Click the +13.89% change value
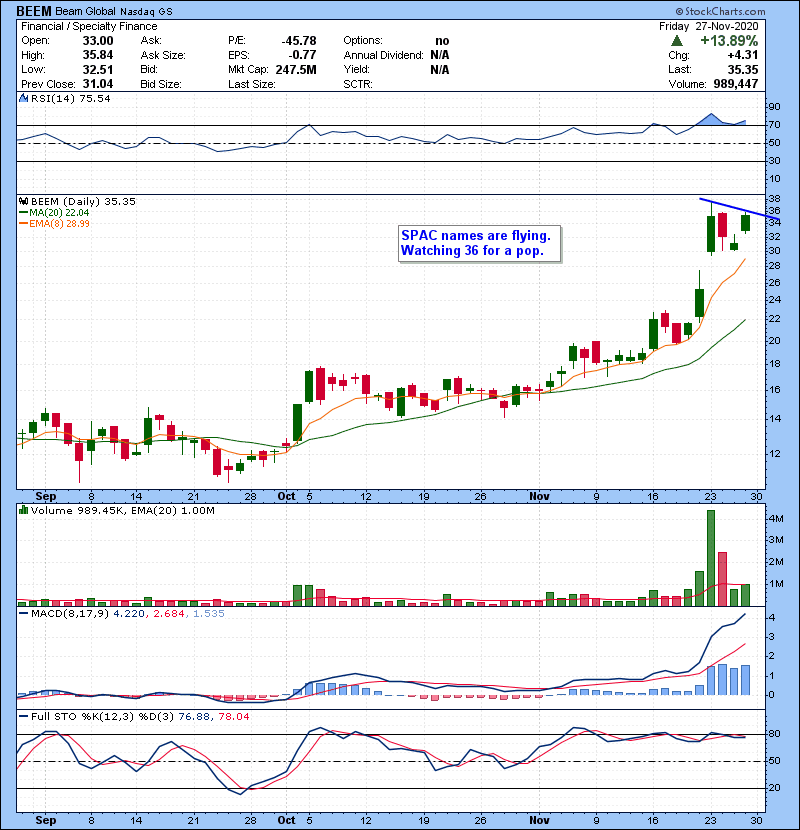800x830 pixels. 729,40
